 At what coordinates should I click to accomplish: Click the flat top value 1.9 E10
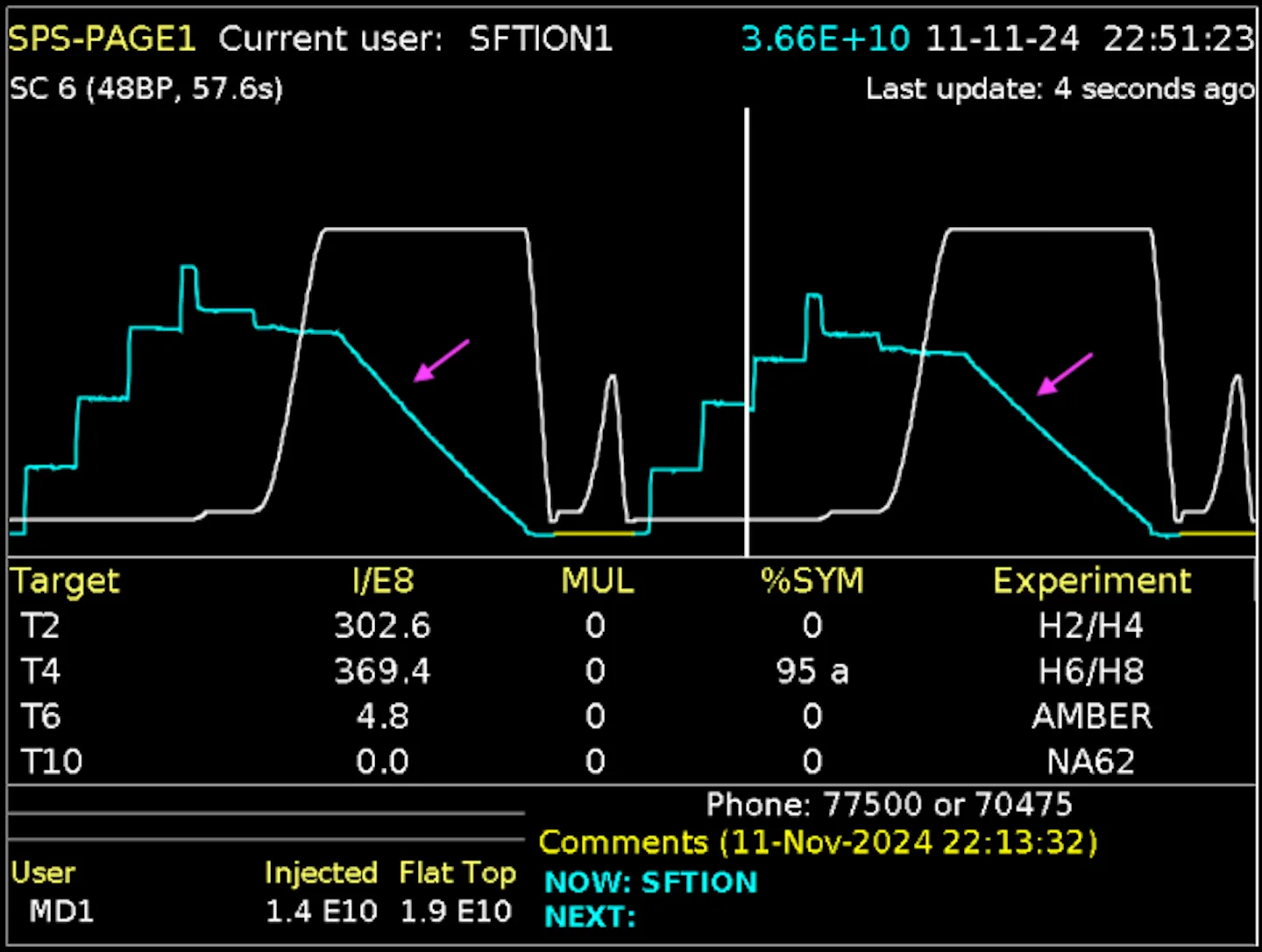coord(456,912)
